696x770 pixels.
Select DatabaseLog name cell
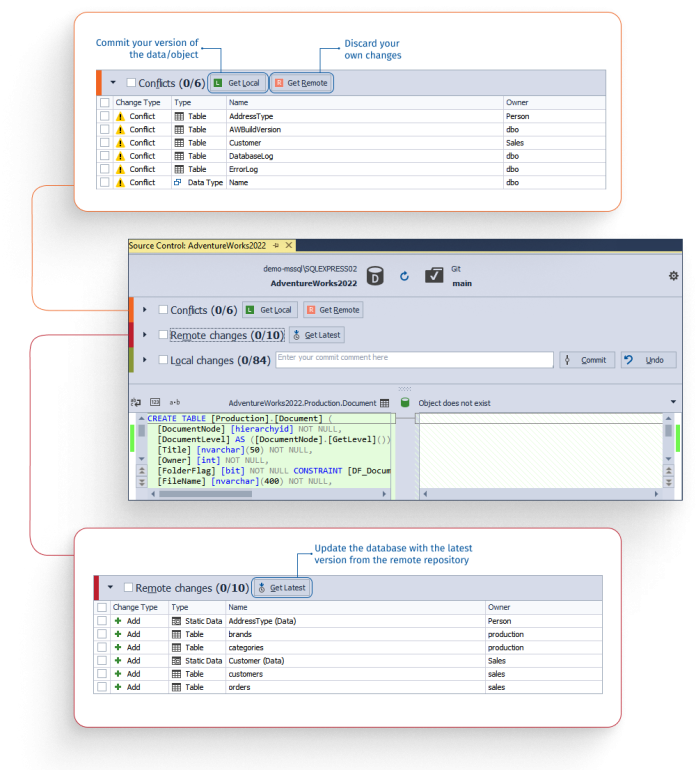tap(364, 156)
